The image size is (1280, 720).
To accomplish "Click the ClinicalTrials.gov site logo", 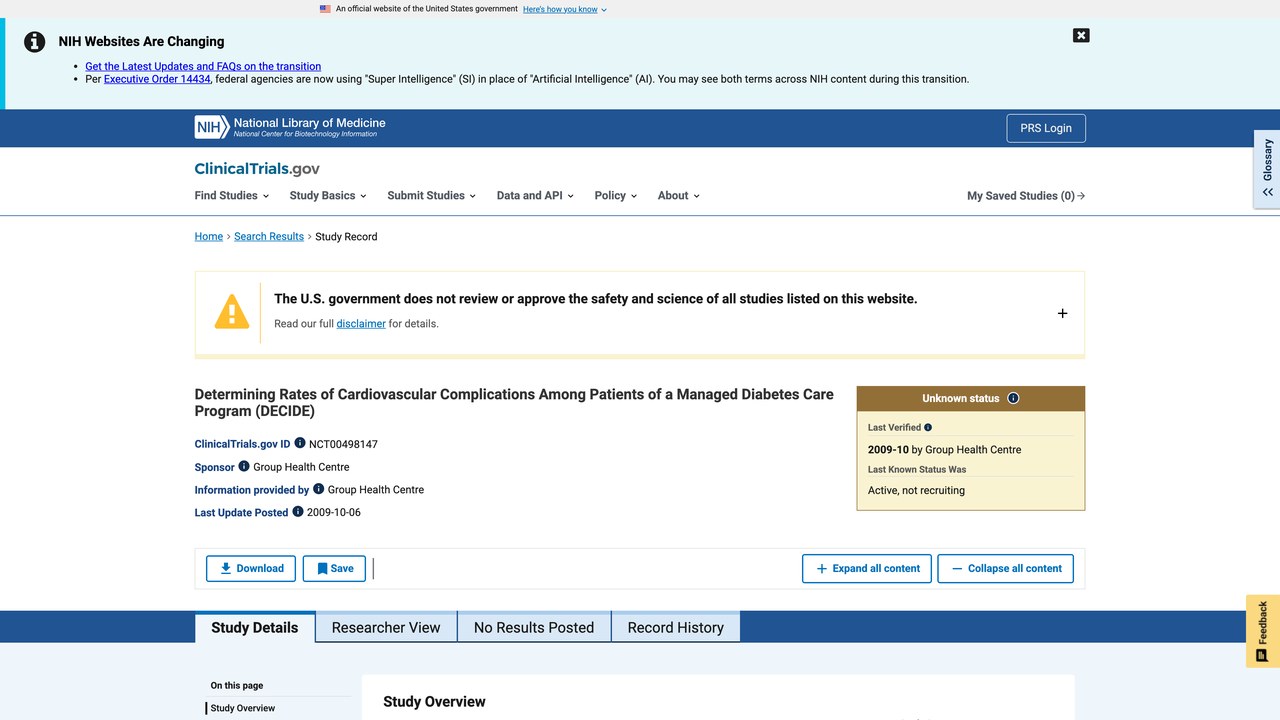I will tap(257, 169).
